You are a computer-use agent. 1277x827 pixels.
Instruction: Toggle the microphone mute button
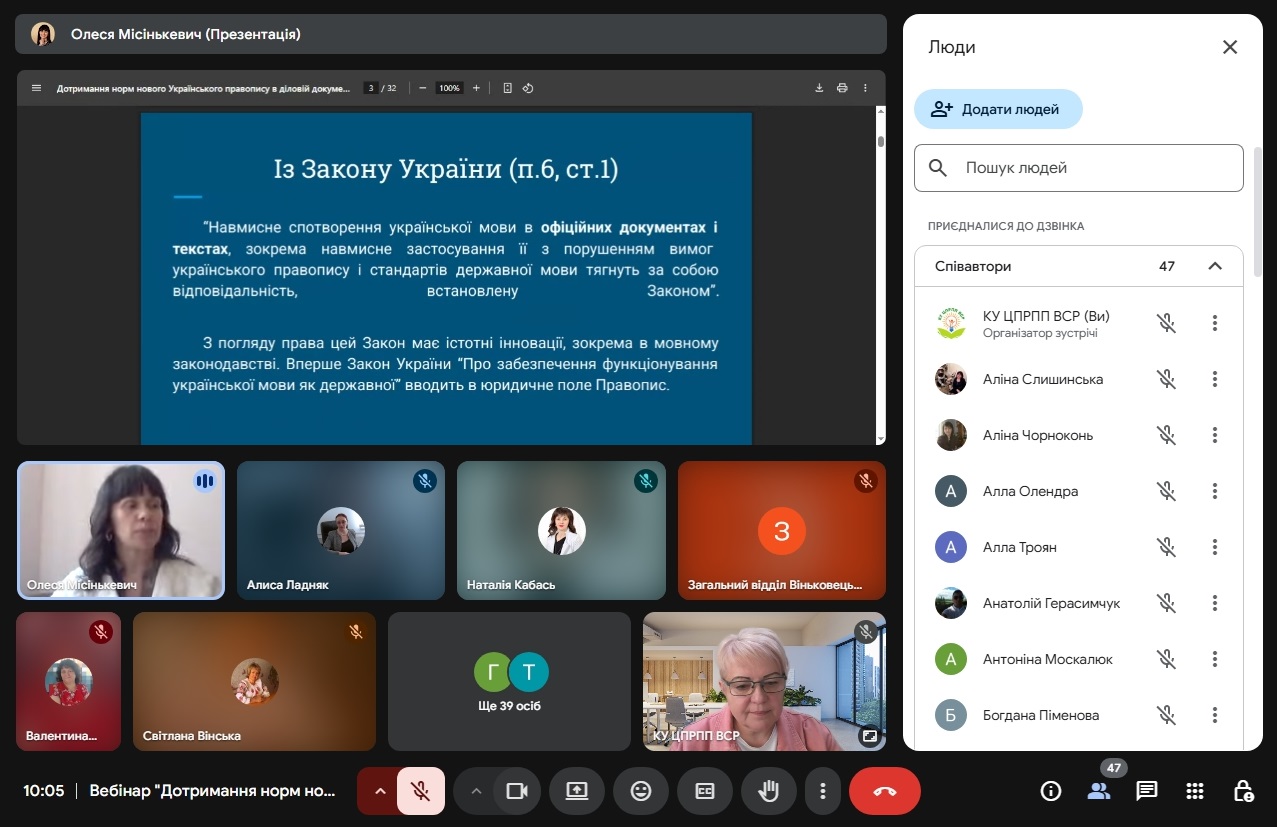[x=422, y=791]
